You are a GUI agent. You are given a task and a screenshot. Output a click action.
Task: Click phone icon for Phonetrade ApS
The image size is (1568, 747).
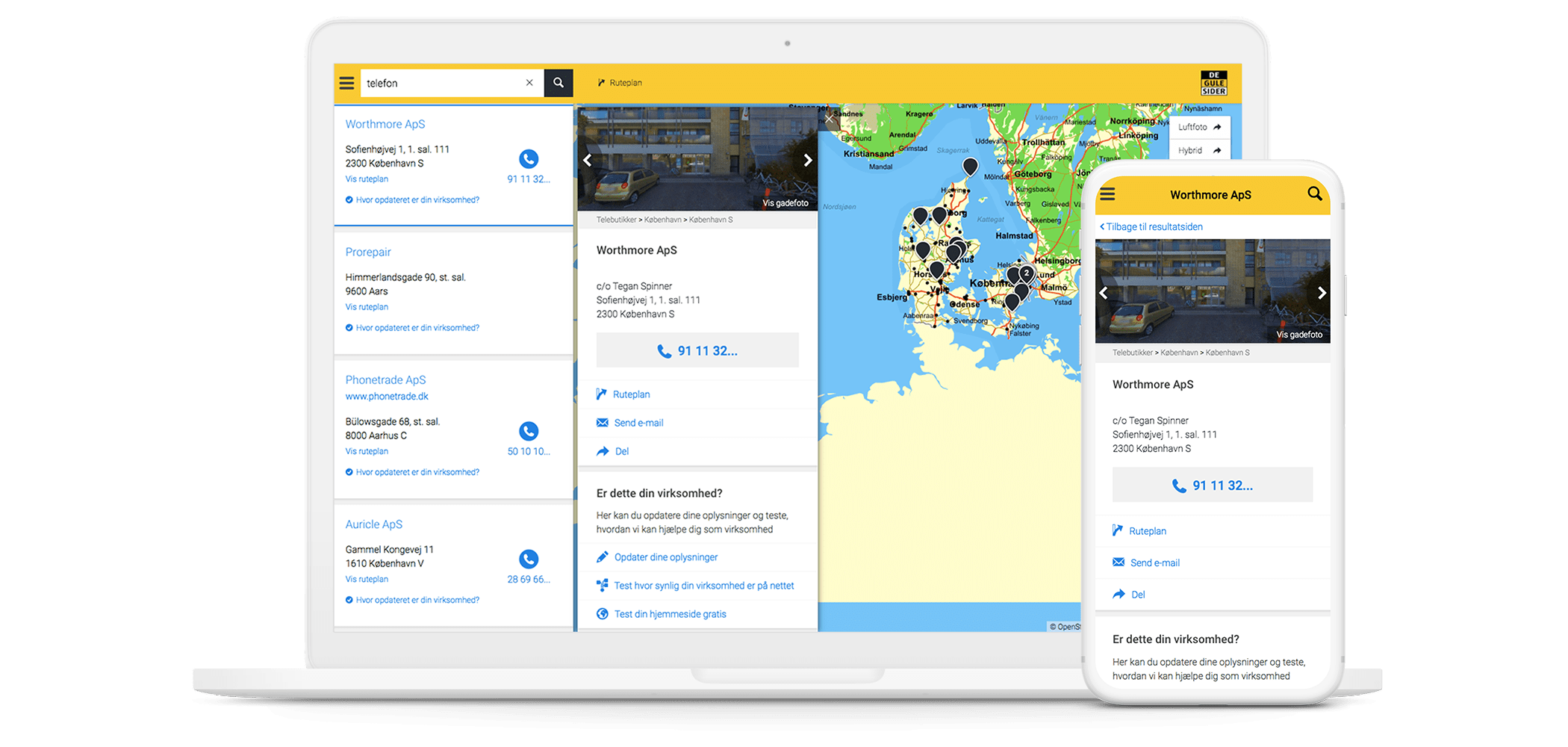point(529,431)
